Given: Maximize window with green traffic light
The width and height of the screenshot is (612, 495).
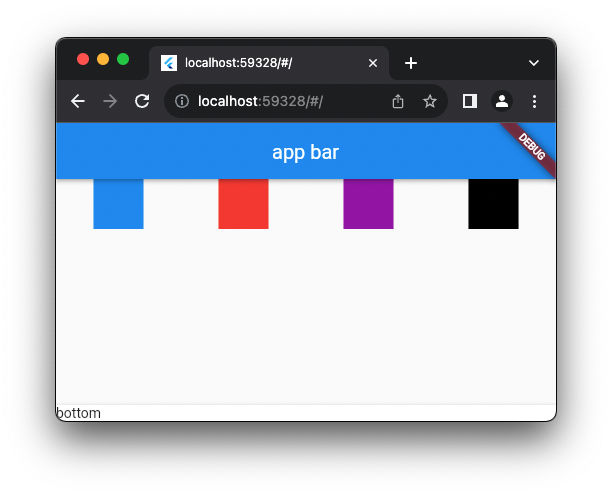Looking at the screenshot, I should click(123, 59).
